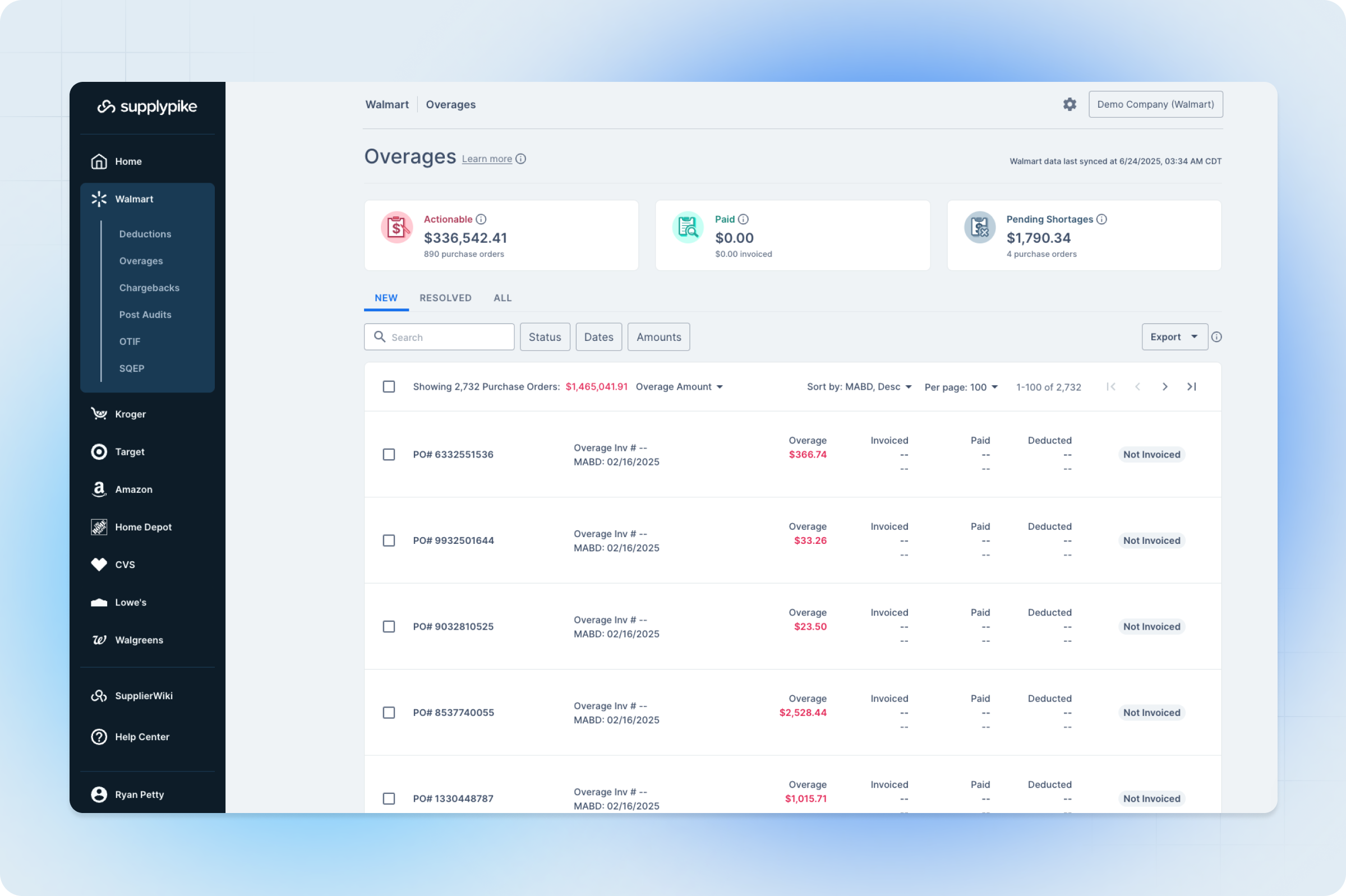Click the Amazon logo icon
Image resolution: width=1346 pixels, height=896 pixels.
pos(99,489)
